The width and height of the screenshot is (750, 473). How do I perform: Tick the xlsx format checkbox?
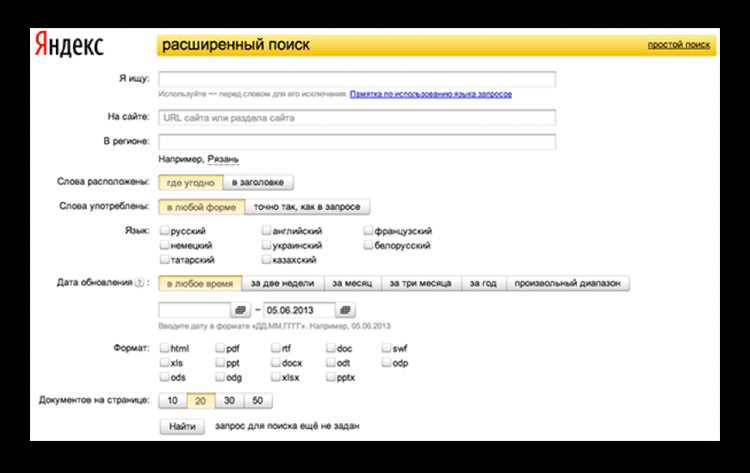276,376
